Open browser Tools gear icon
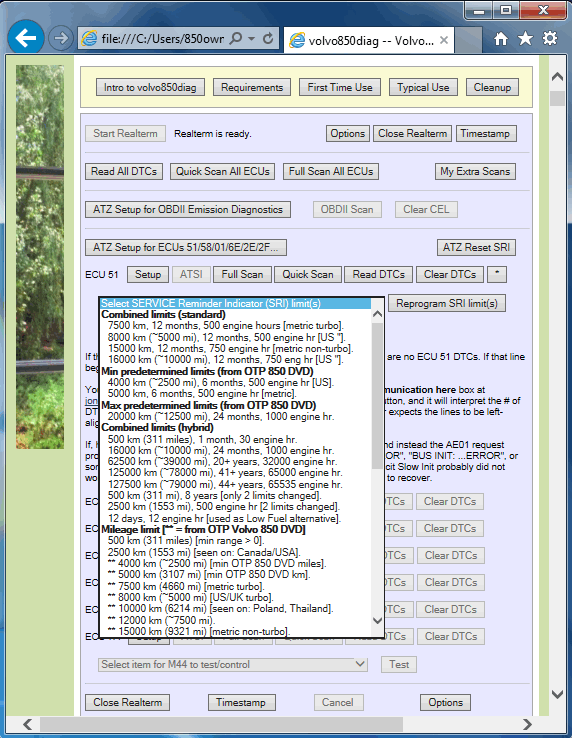This screenshot has width=572, height=738. 549,39
